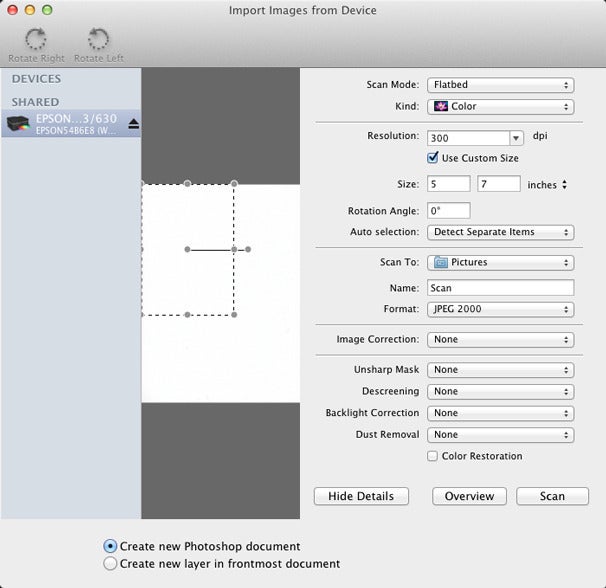Click the red close window button
The width and height of the screenshot is (606, 588).
pyautogui.click(x=12, y=10)
